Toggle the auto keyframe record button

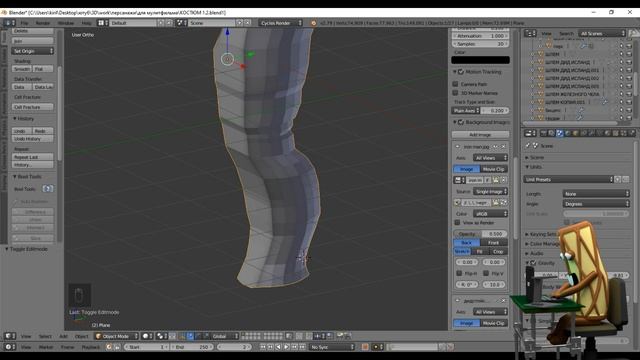tap(365, 347)
